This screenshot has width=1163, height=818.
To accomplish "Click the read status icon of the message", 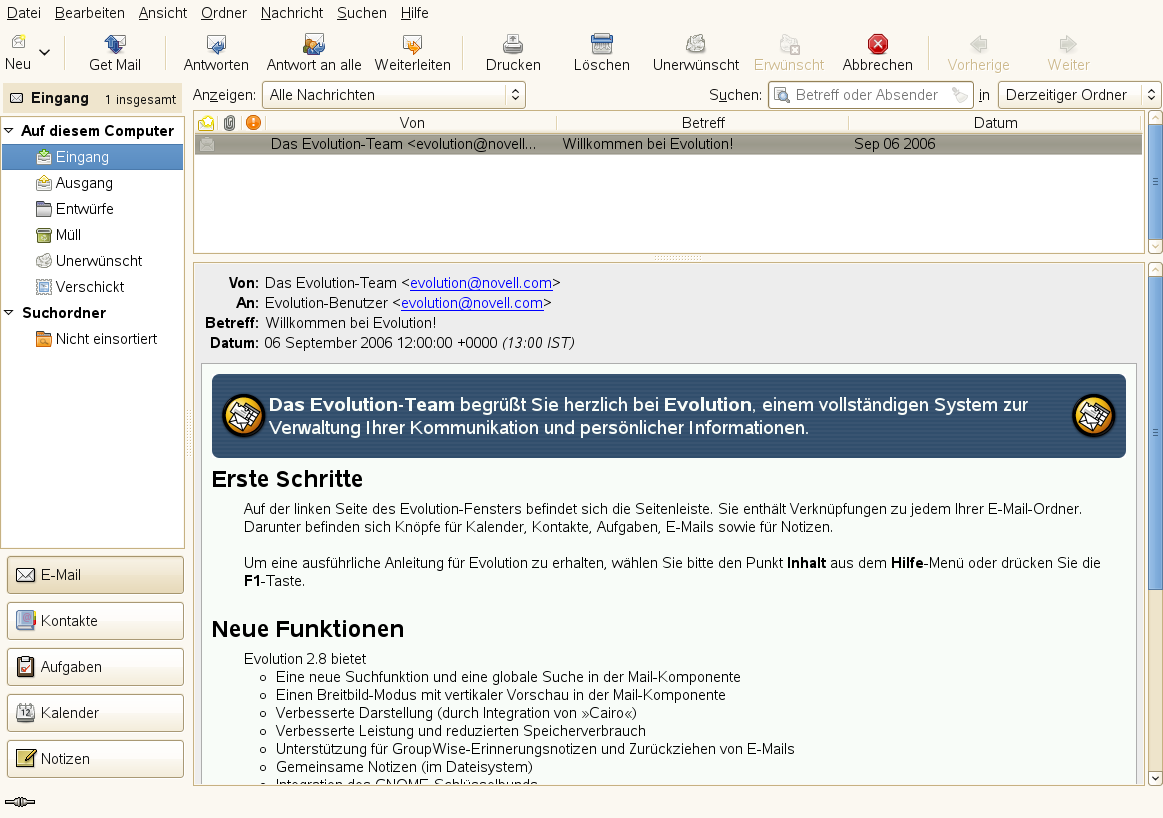I will point(207,144).
